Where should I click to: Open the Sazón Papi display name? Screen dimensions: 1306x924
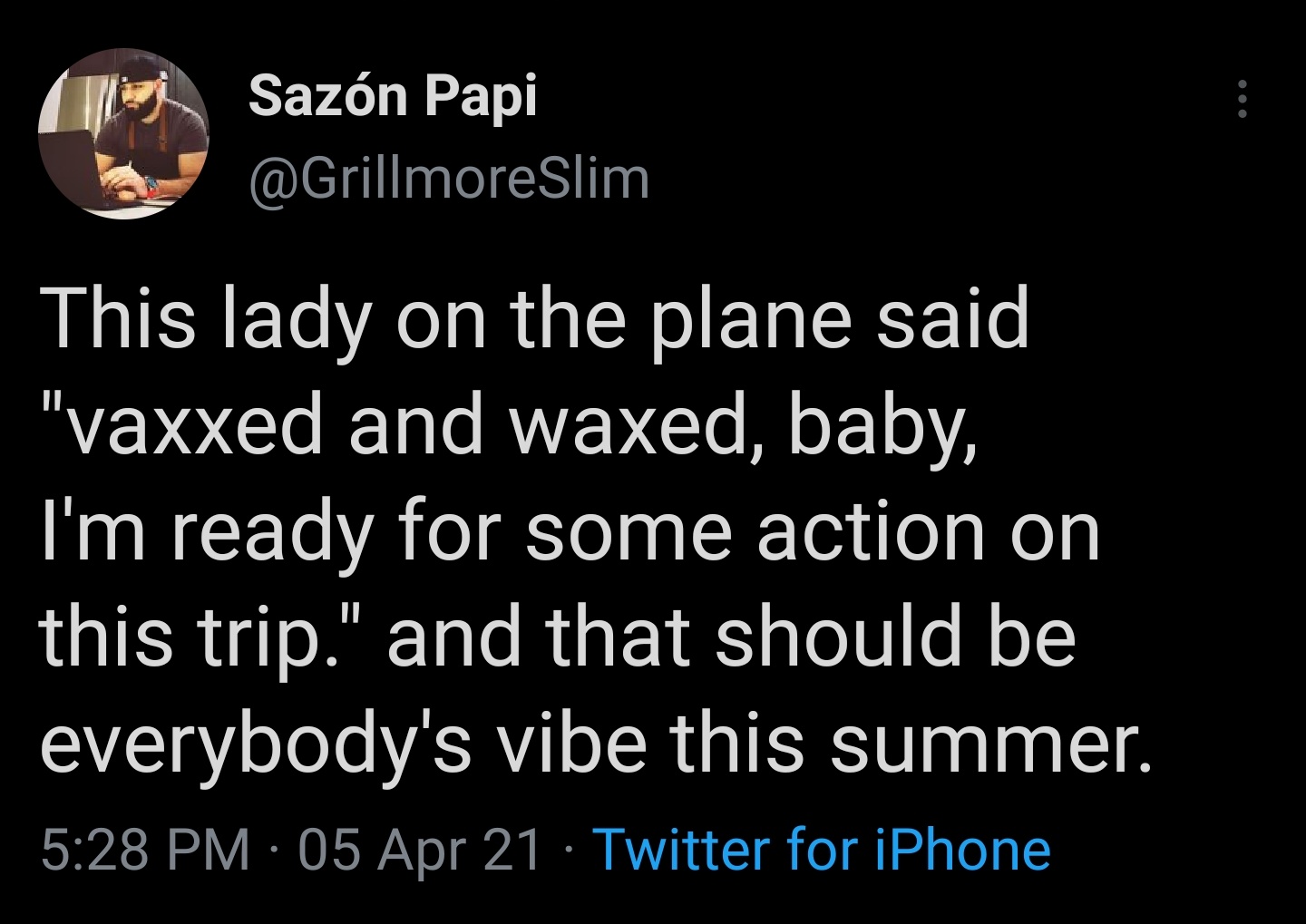[x=393, y=95]
